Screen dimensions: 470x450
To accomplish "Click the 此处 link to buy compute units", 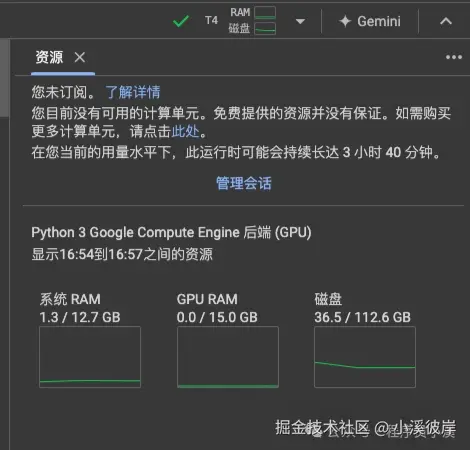I will [x=185, y=131].
